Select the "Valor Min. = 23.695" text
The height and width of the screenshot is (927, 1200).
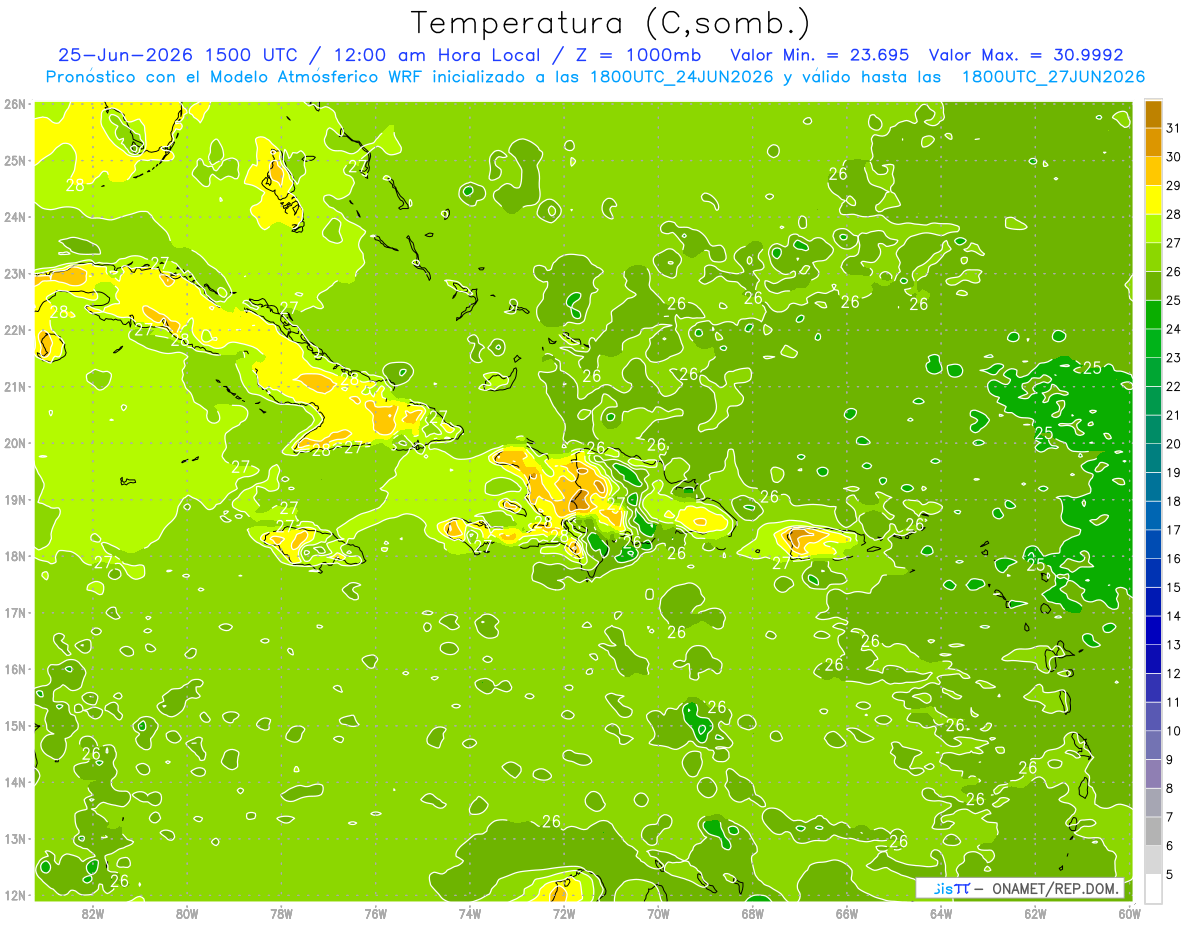(x=821, y=55)
